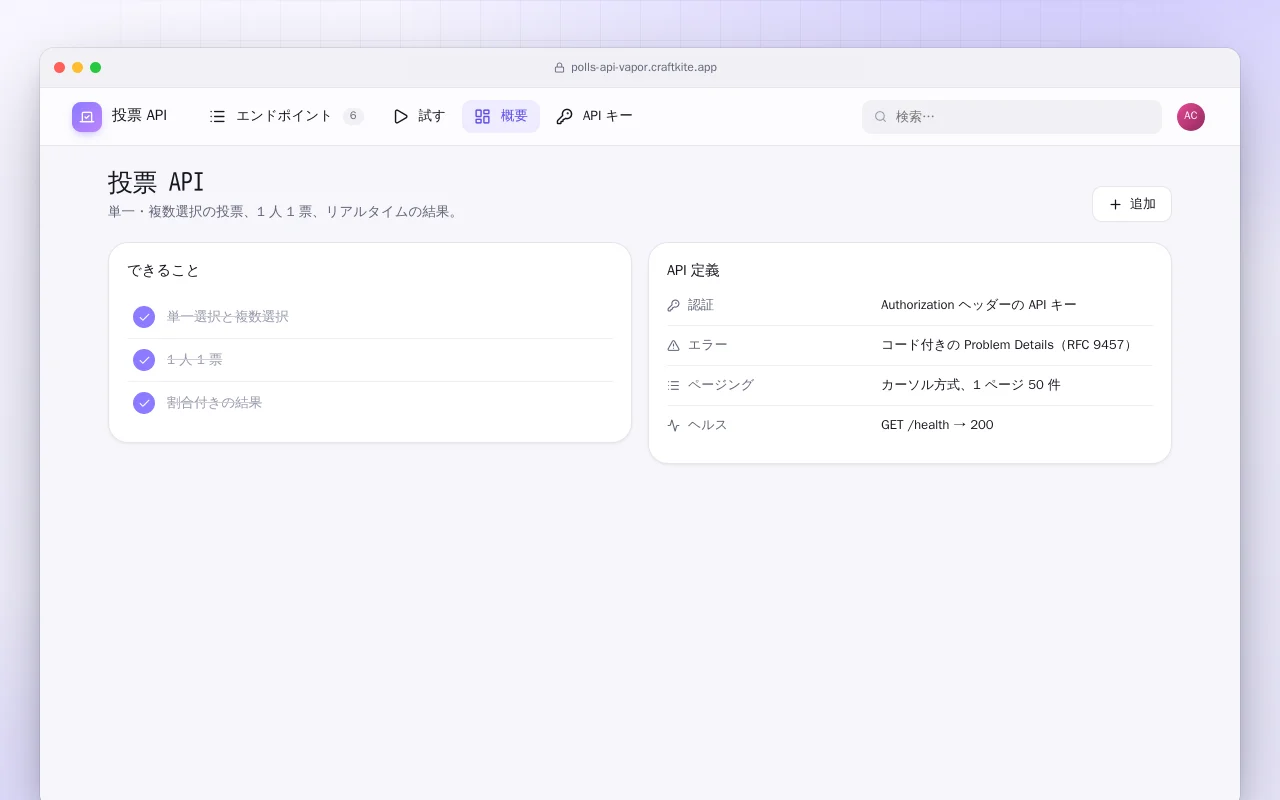The height and width of the screenshot is (800, 1280).
Task: Click the magnifier icon in search box
Action: click(881, 117)
